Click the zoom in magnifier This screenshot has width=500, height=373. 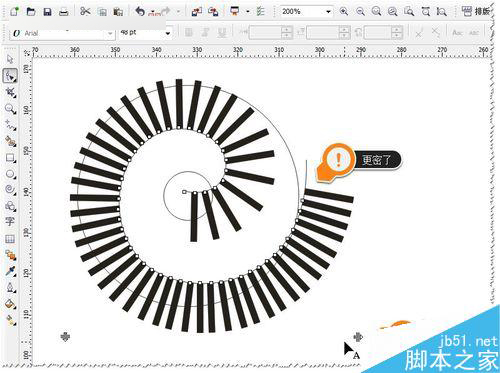point(344,12)
